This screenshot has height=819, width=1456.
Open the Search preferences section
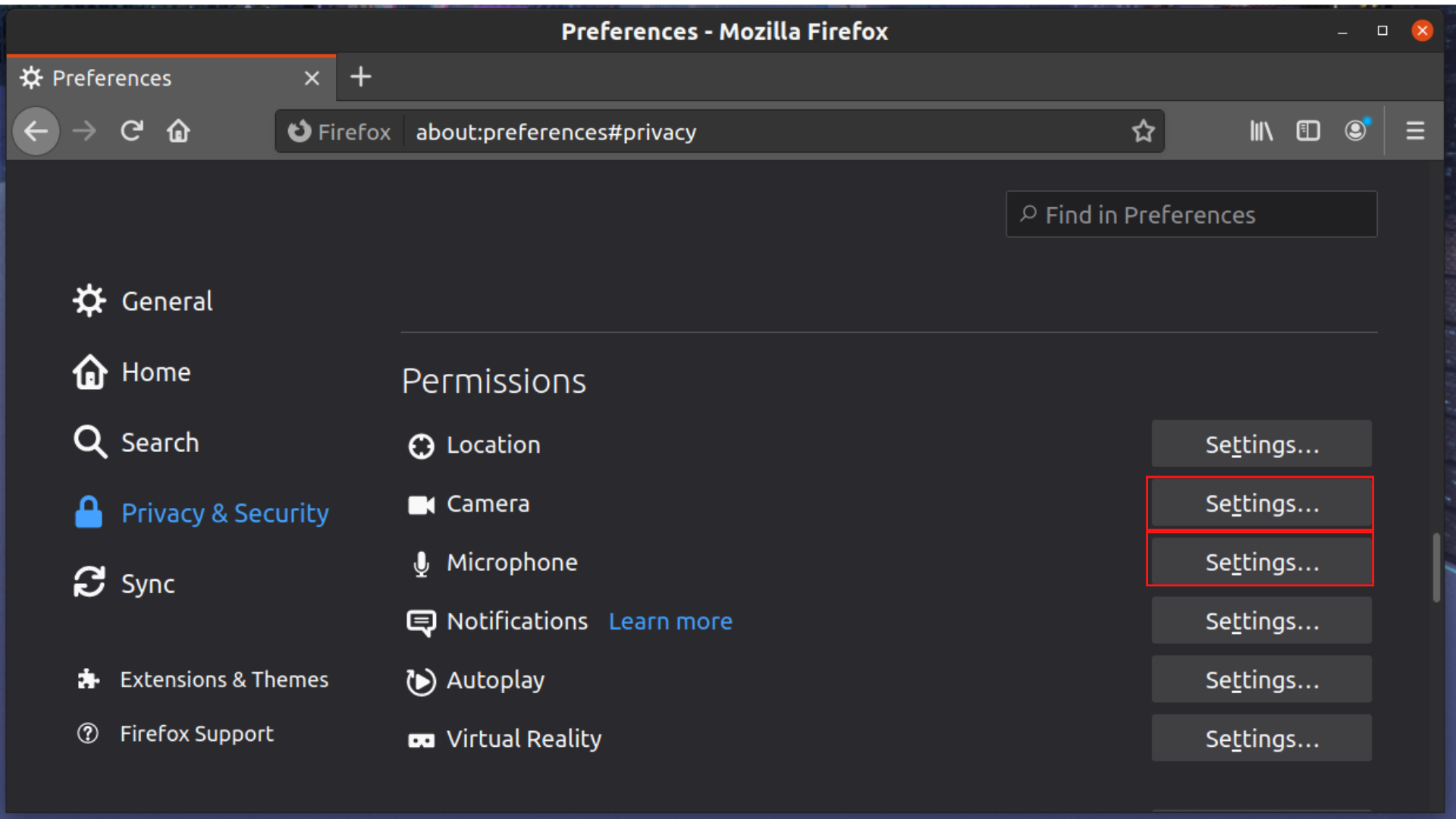pos(136,442)
